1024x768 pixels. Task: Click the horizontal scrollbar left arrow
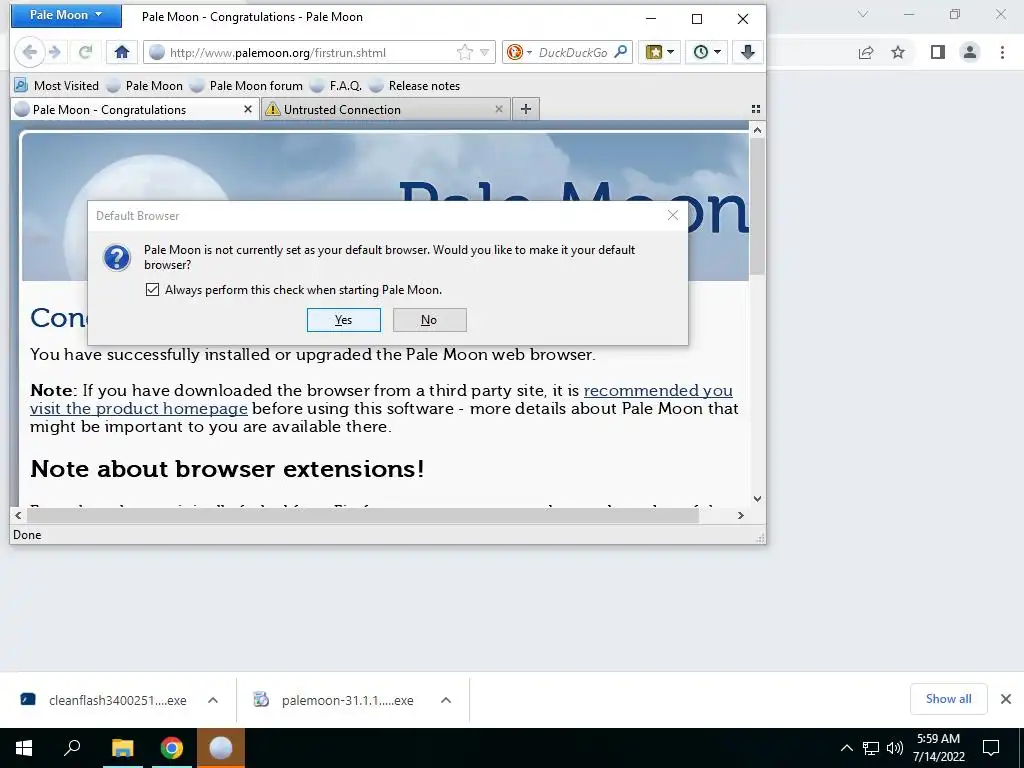[18, 515]
